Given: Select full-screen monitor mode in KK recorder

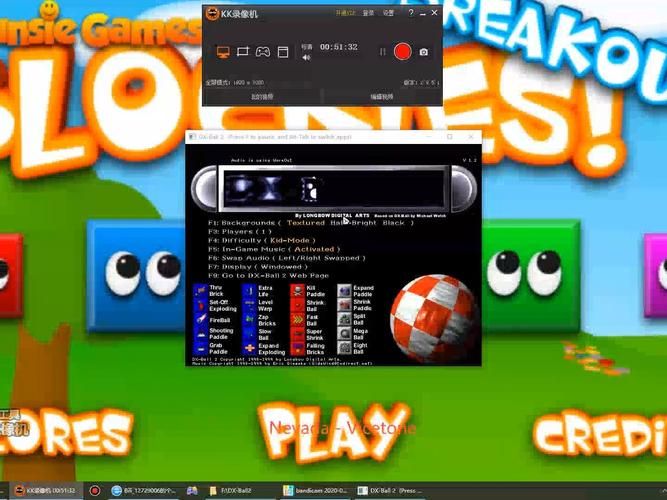Looking at the screenshot, I should [x=223, y=52].
